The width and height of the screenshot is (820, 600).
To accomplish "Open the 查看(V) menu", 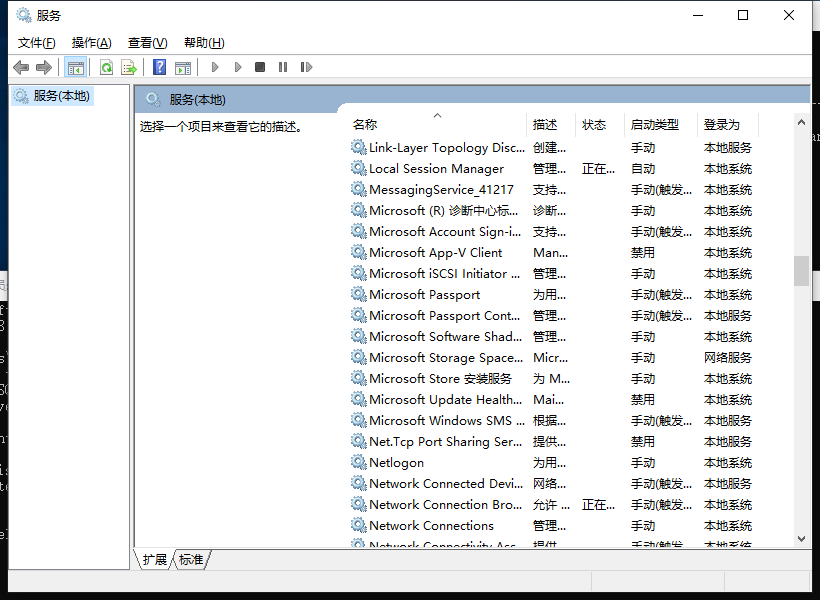I will click(x=147, y=43).
